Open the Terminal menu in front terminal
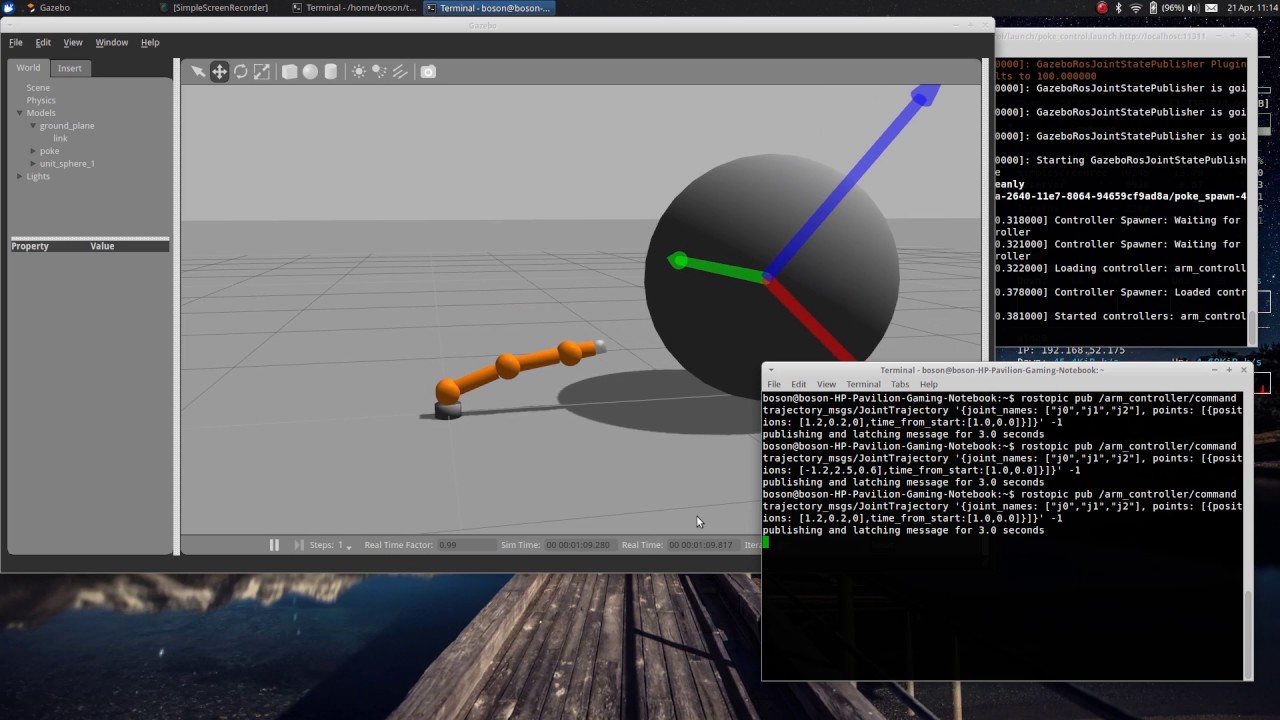 (x=863, y=384)
